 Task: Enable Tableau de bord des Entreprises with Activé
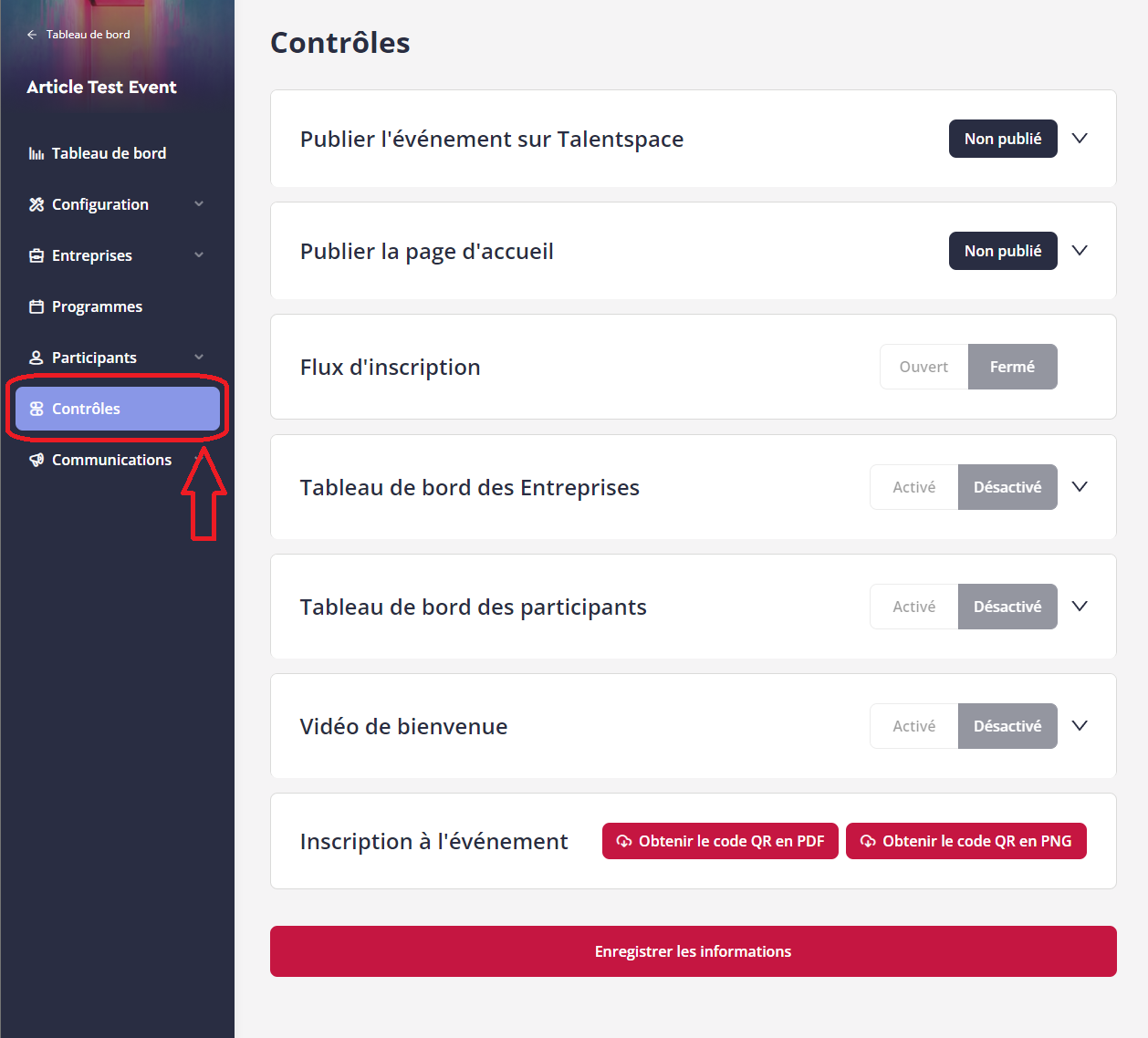pyautogui.click(x=913, y=487)
